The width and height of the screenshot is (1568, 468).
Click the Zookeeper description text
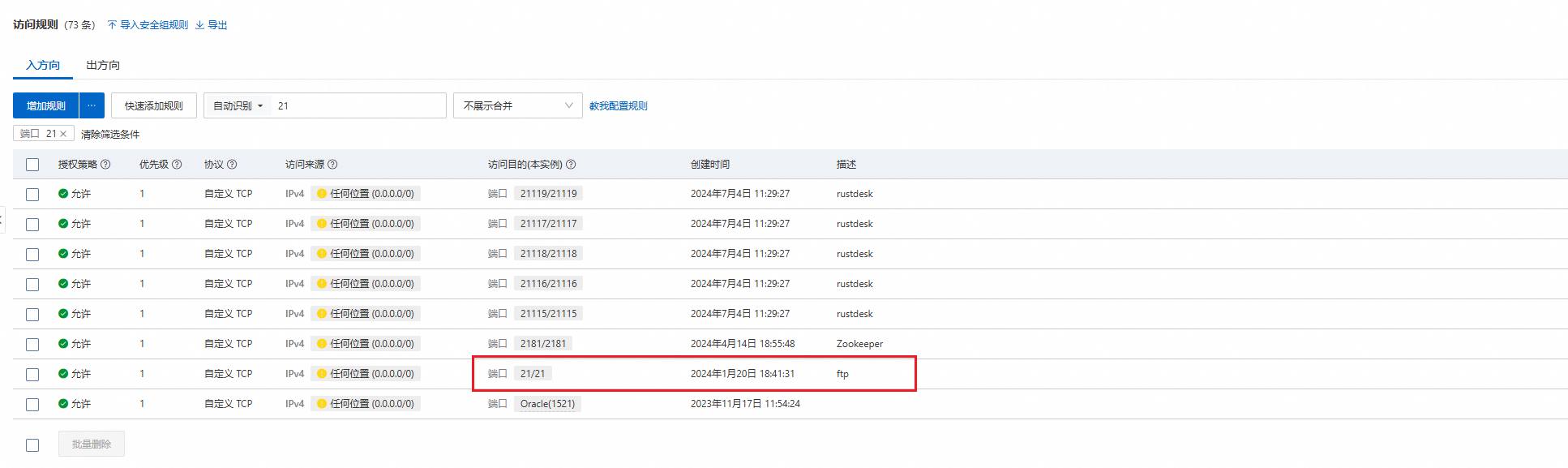[859, 344]
